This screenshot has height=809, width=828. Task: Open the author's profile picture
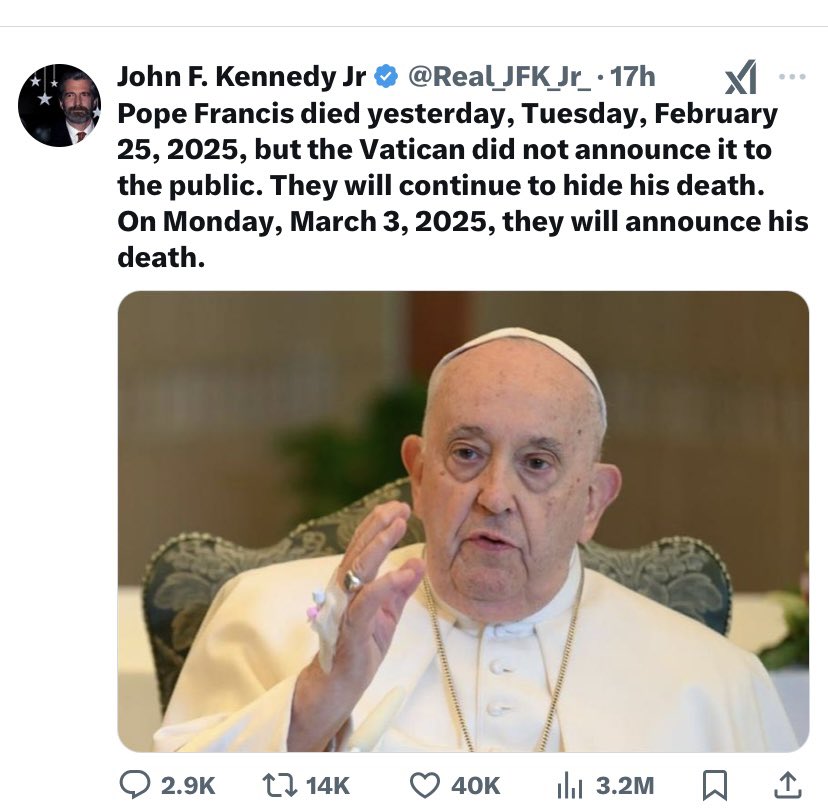[59, 105]
